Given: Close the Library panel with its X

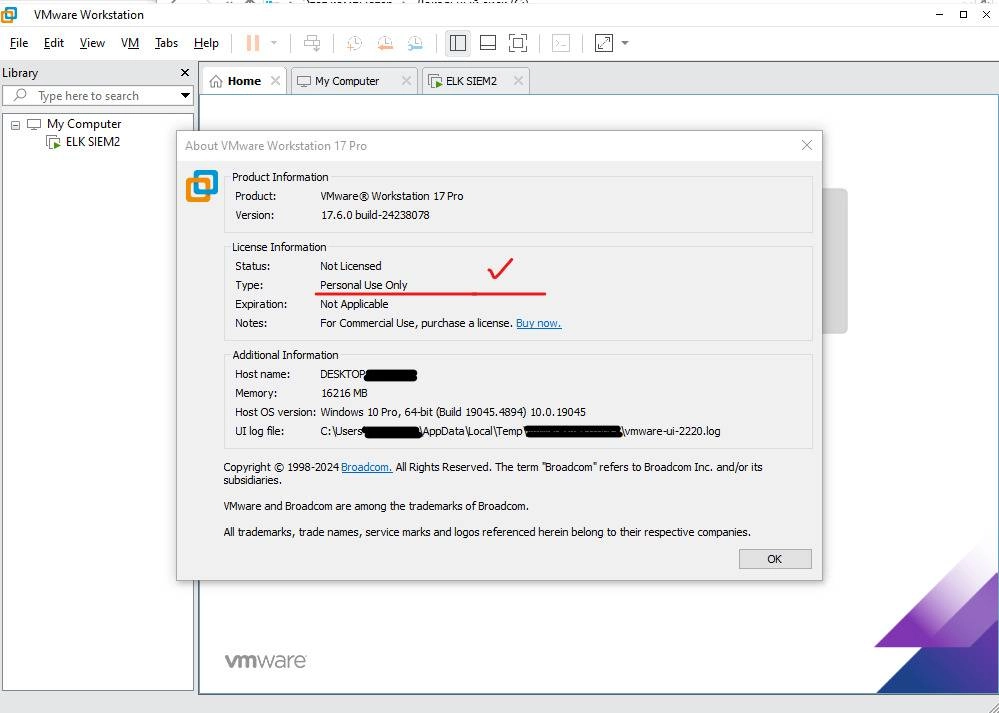Looking at the screenshot, I should pyautogui.click(x=185, y=73).
